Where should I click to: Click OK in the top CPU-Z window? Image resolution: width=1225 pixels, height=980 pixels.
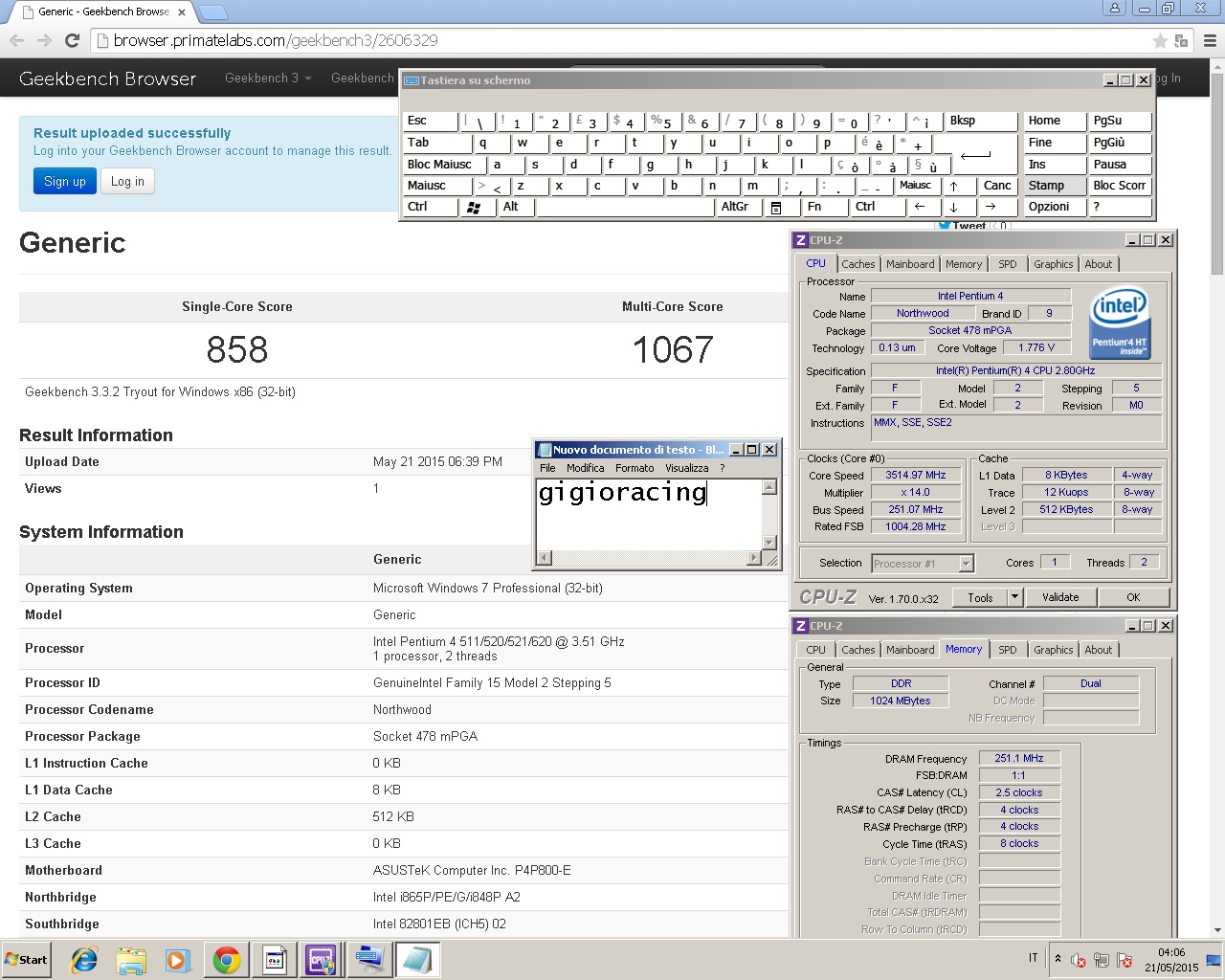(1133, 597)
